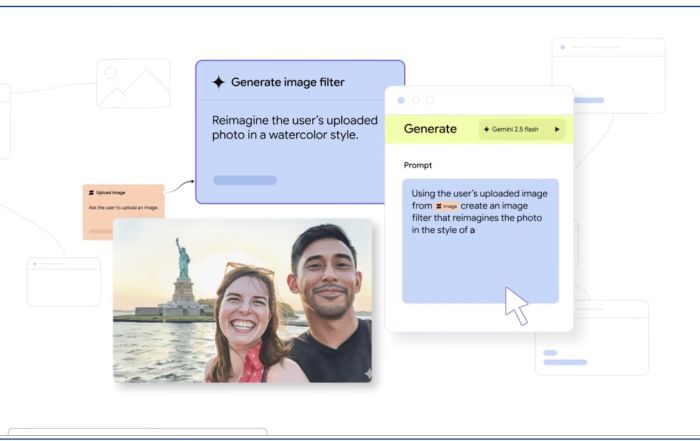
Task: Expand the model list arrow triangle
Action: coord(557,129)
